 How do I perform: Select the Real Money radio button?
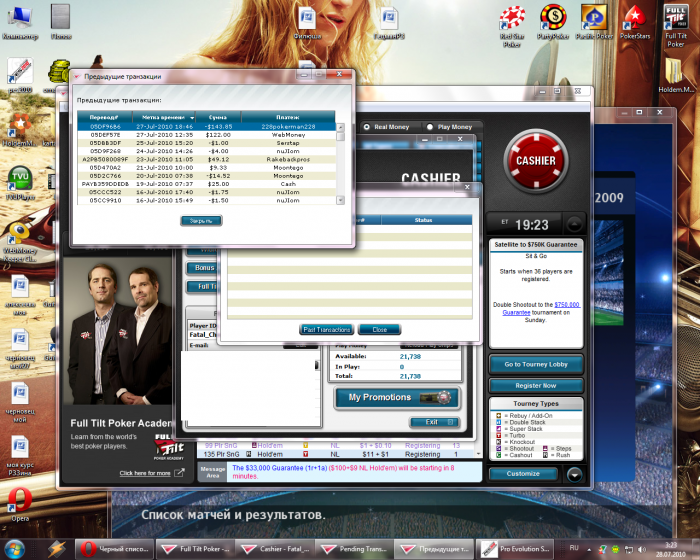point(367,127)
